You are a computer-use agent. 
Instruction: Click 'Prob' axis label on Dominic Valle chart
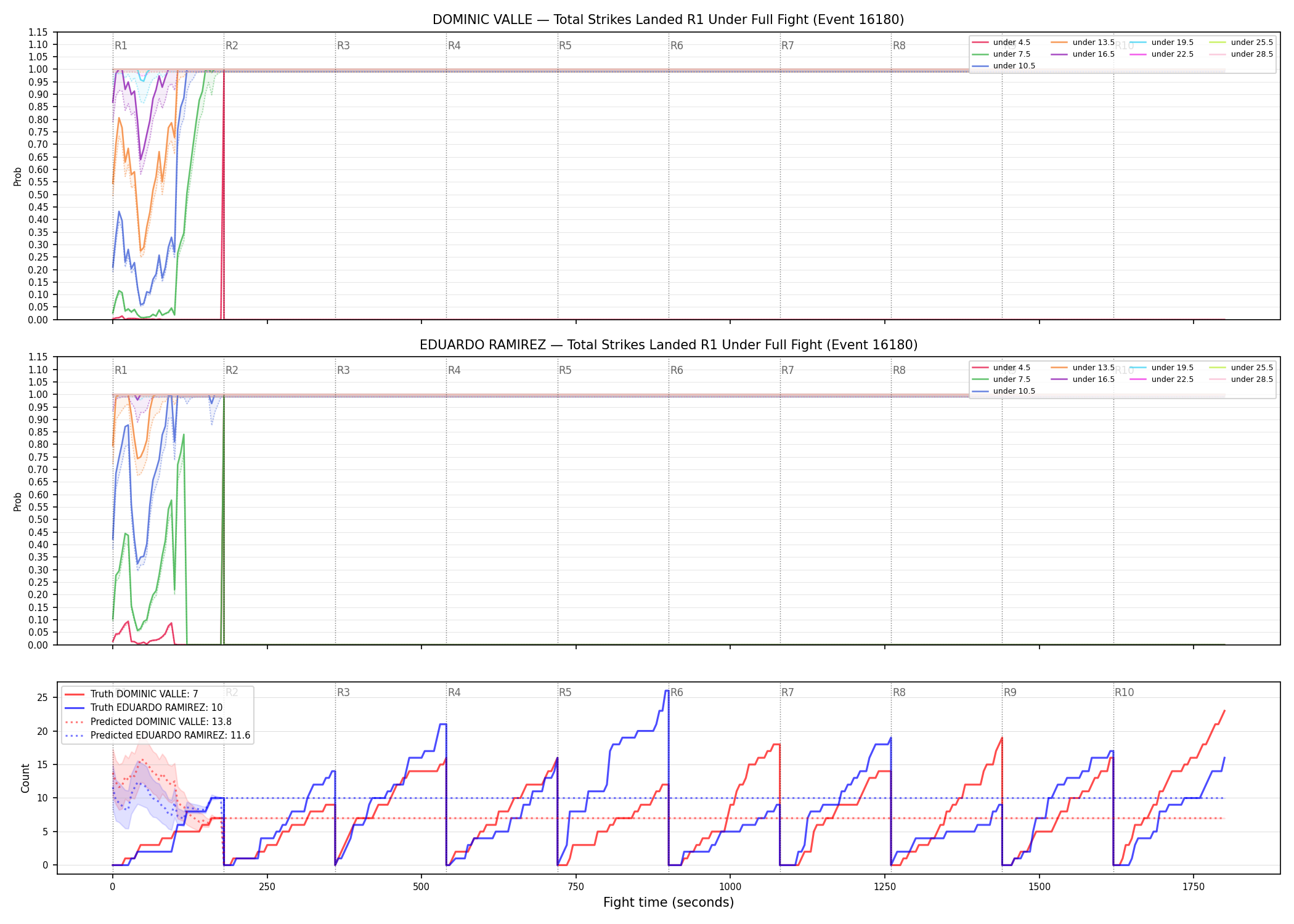click(x=18, y=176)
